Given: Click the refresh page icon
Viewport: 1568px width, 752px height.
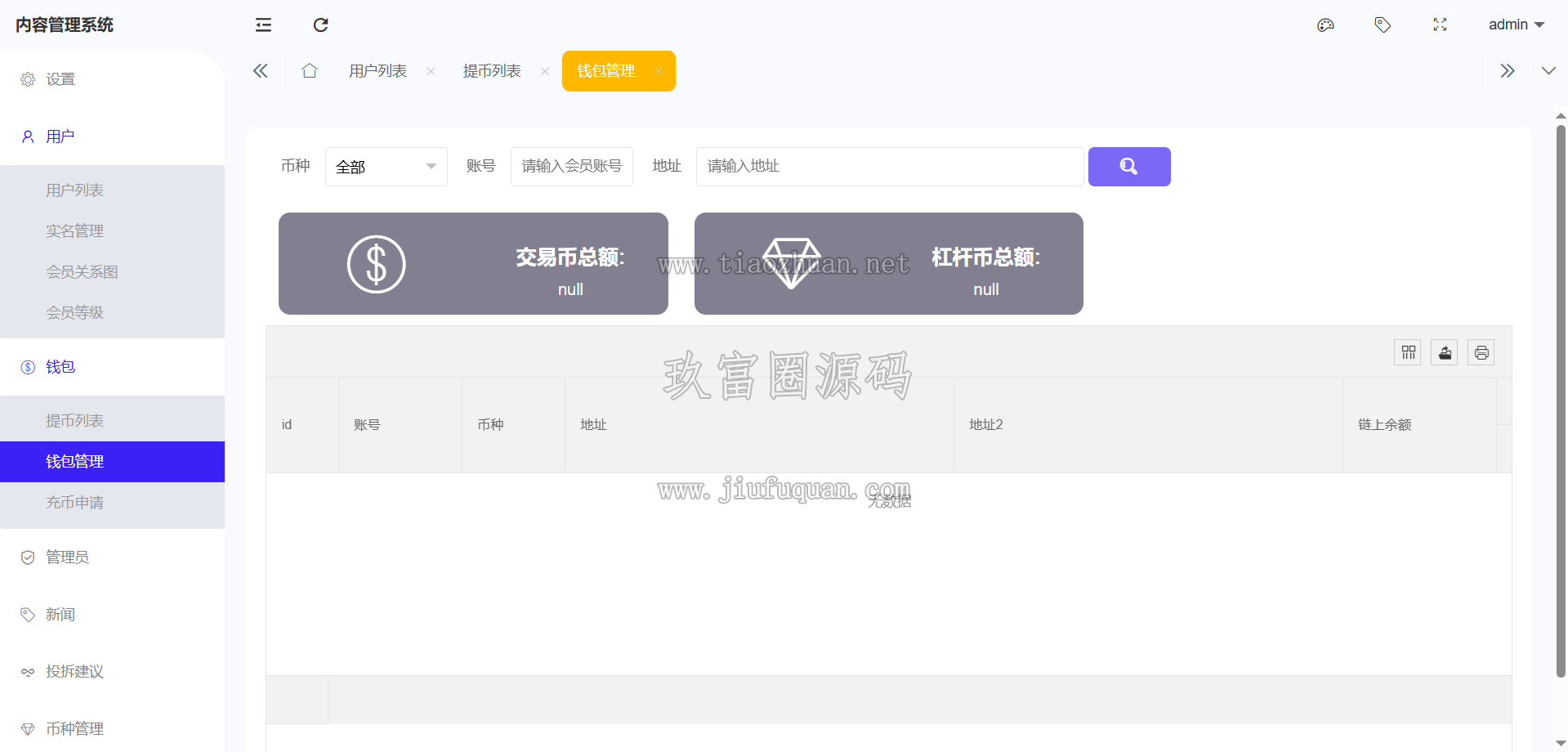Looking at the screenshot, I should click(320, 25).
